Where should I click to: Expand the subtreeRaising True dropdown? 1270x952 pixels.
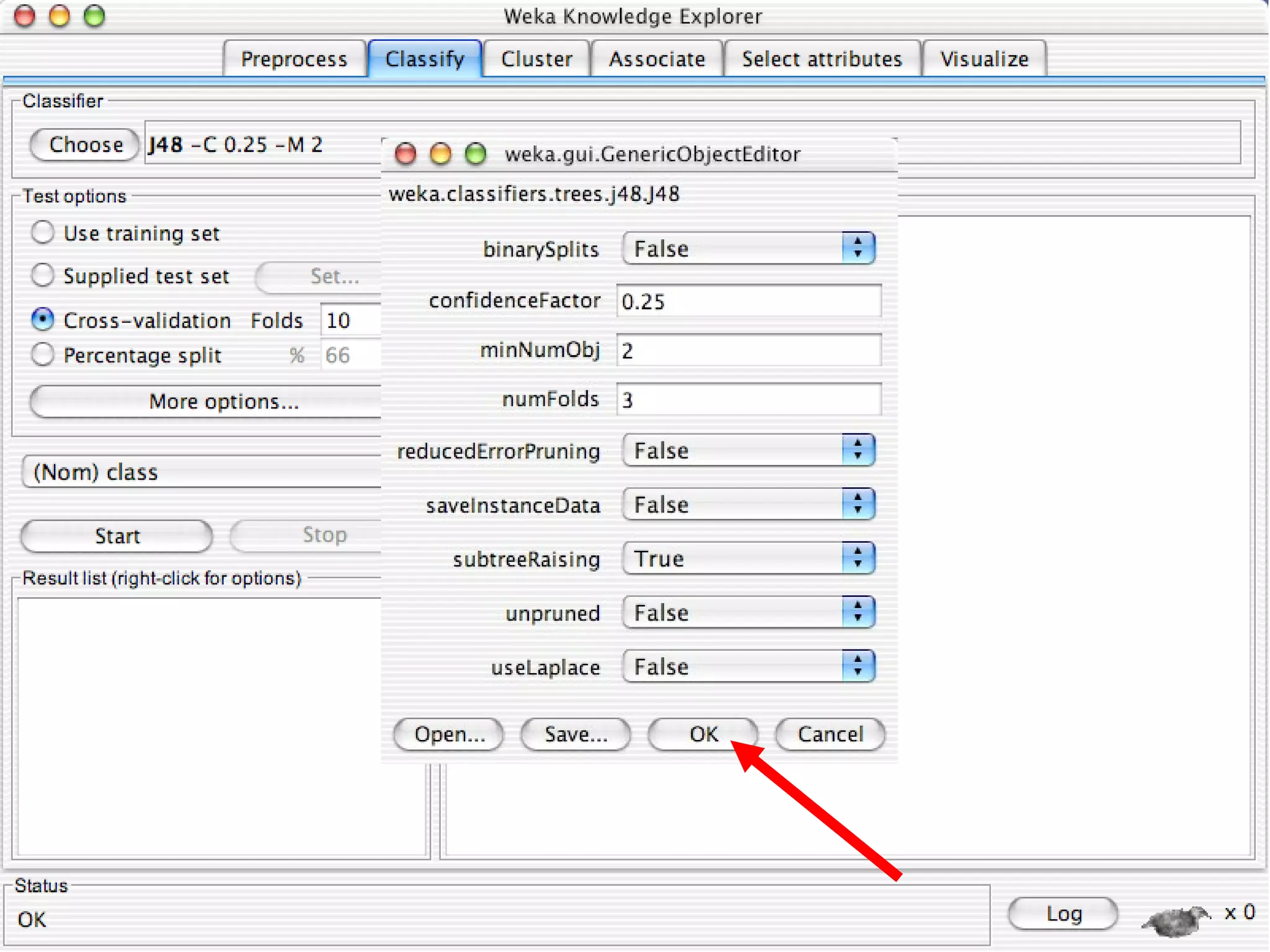(748, 558)
